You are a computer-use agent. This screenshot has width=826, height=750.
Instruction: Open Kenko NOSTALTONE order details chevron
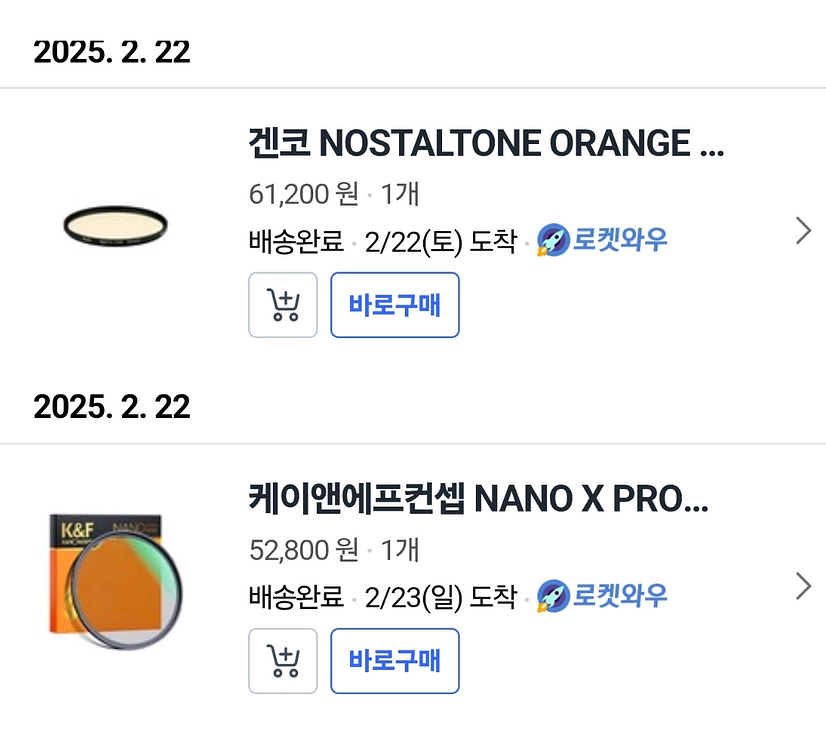pyautogui.click(x=802, y=231)
